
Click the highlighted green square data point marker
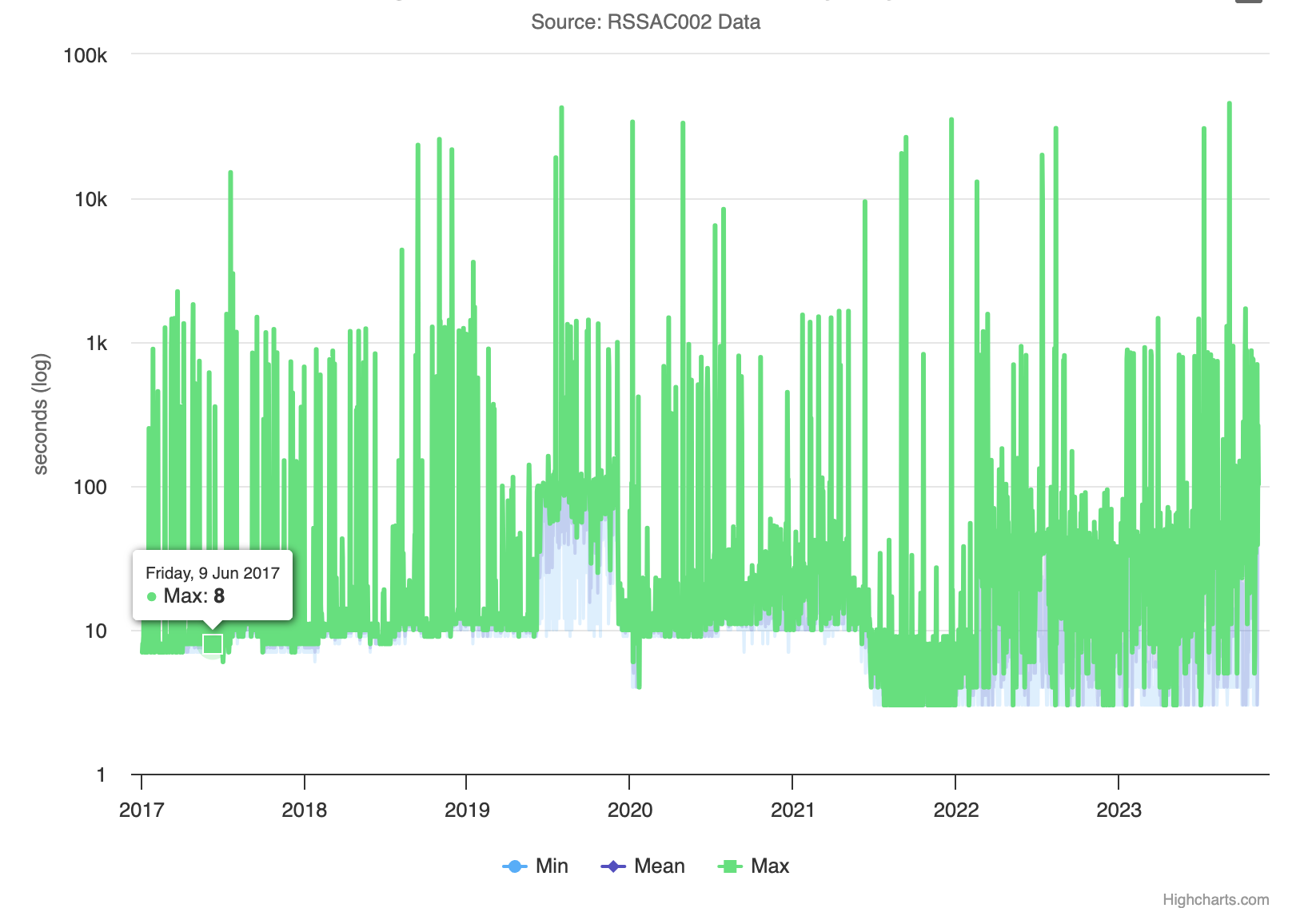click(213, 643)
